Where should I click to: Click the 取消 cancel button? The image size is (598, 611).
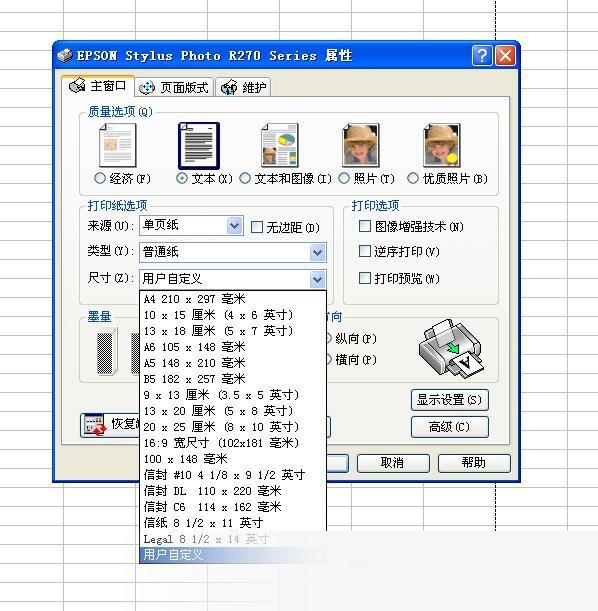(393, 463)
